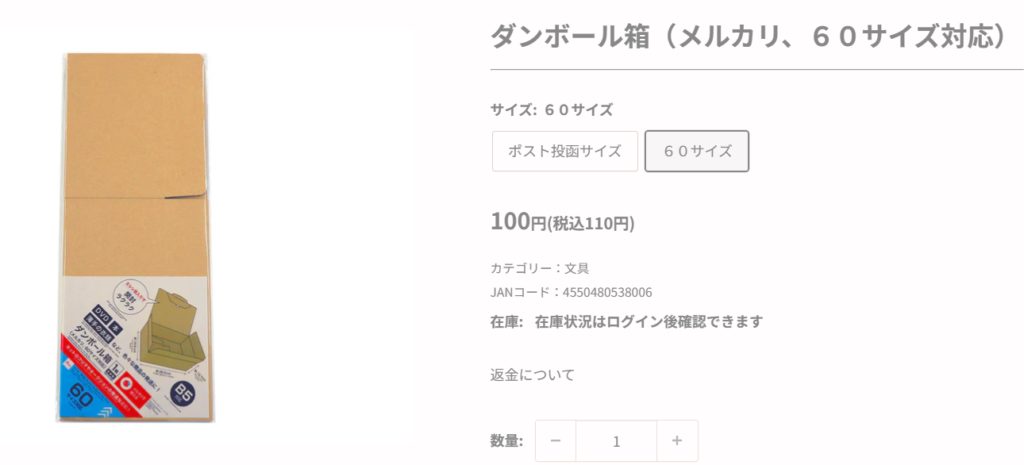Select the ポスト投函サイズ size option

click(x=565, y=151)
